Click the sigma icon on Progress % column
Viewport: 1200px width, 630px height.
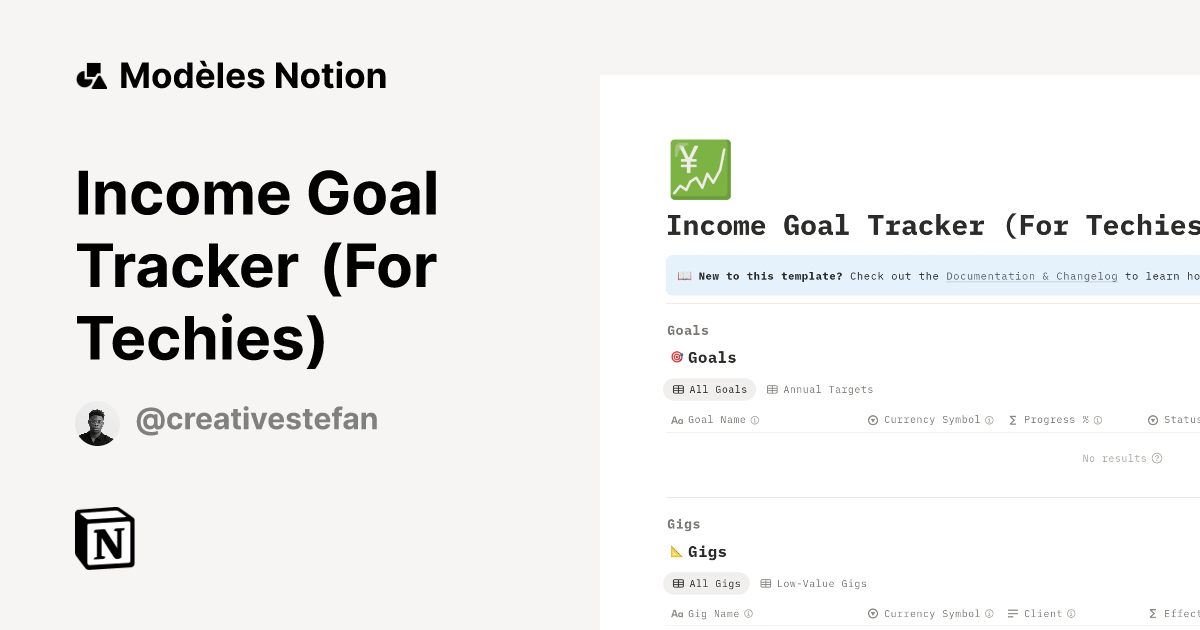(1011, 419)
